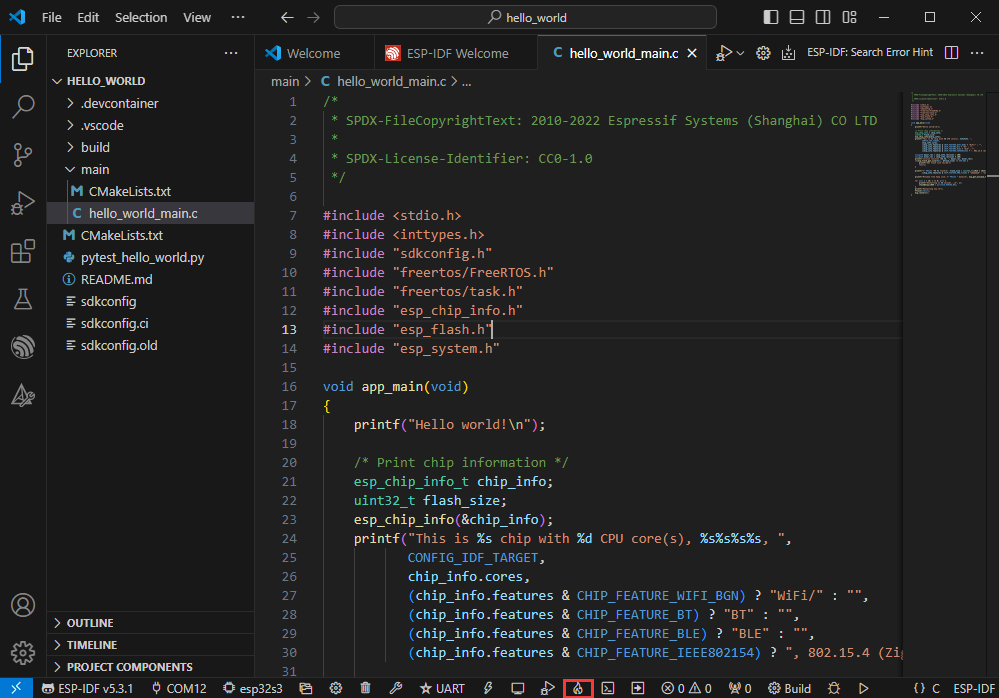Open the Testing flask icon in activity bar
999x698 pixels.
point(22,298)
